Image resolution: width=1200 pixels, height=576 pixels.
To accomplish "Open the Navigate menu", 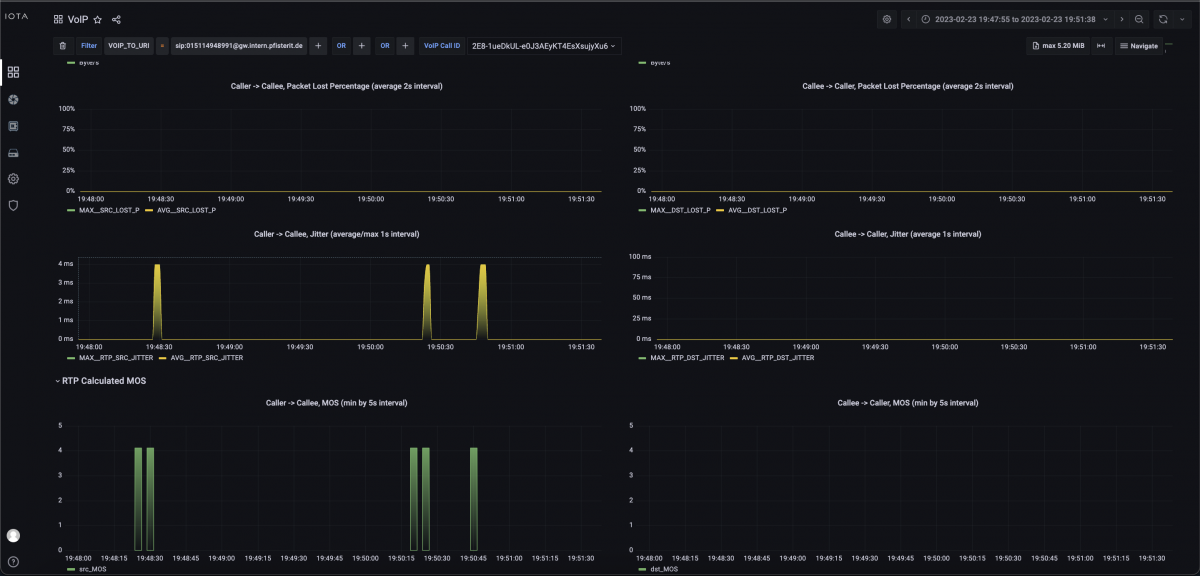I will coord(1138,46).
